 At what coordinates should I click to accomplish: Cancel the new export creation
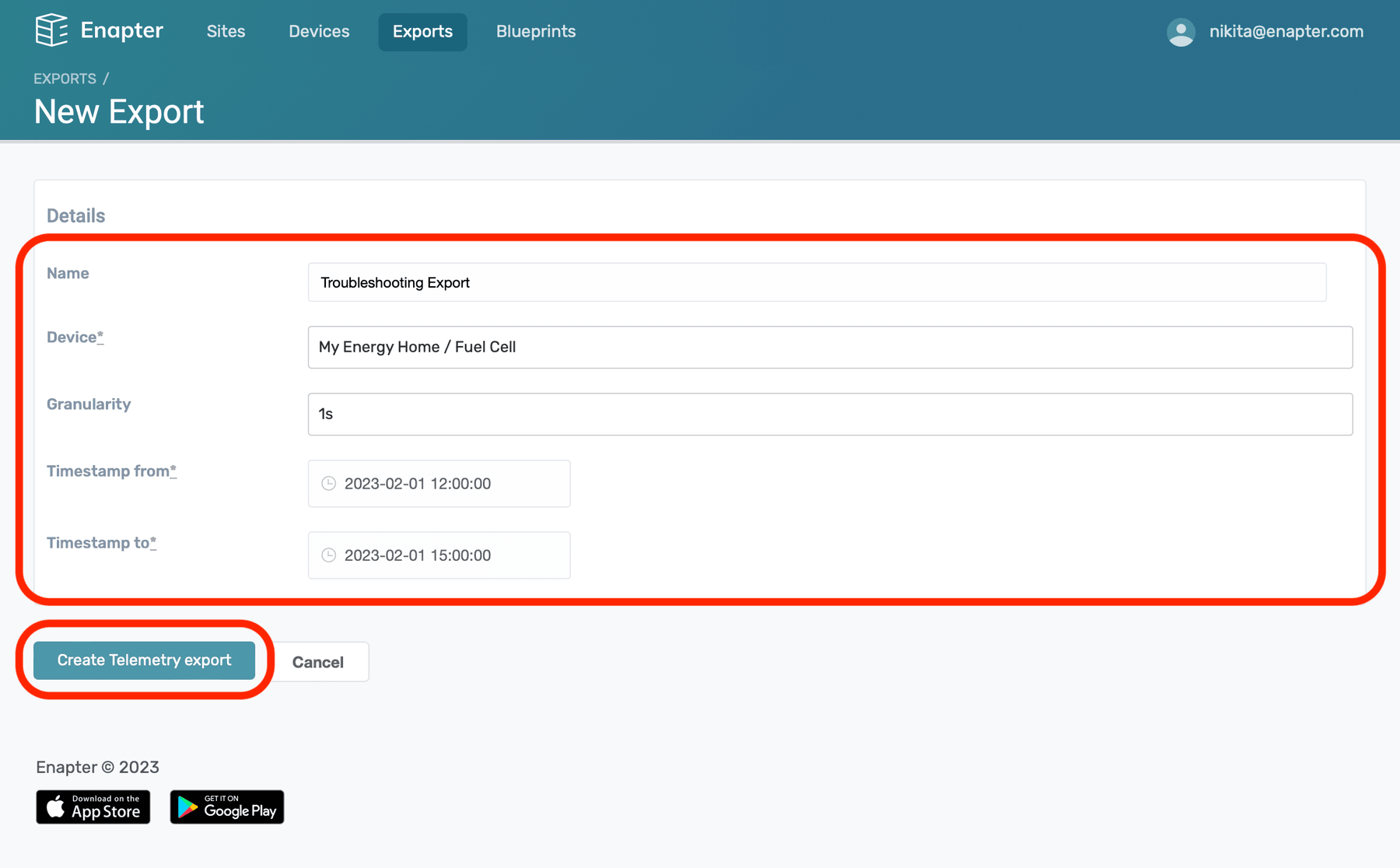[317, 662]
